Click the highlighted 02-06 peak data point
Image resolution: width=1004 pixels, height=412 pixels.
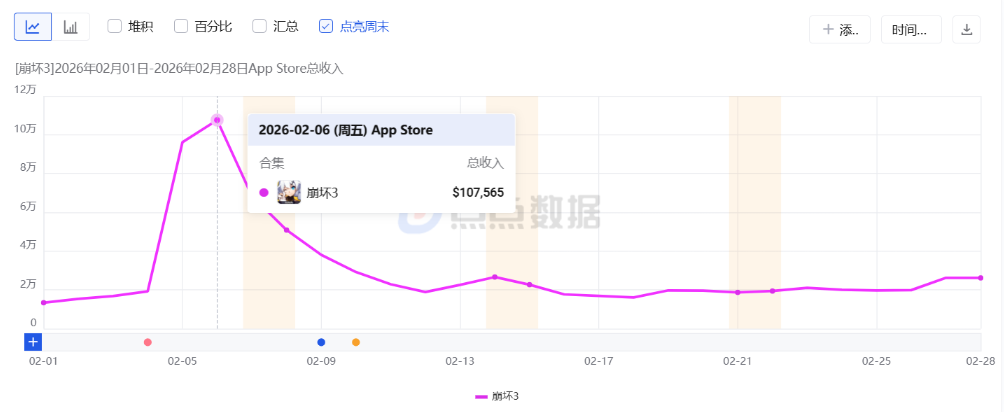(217, 120)
